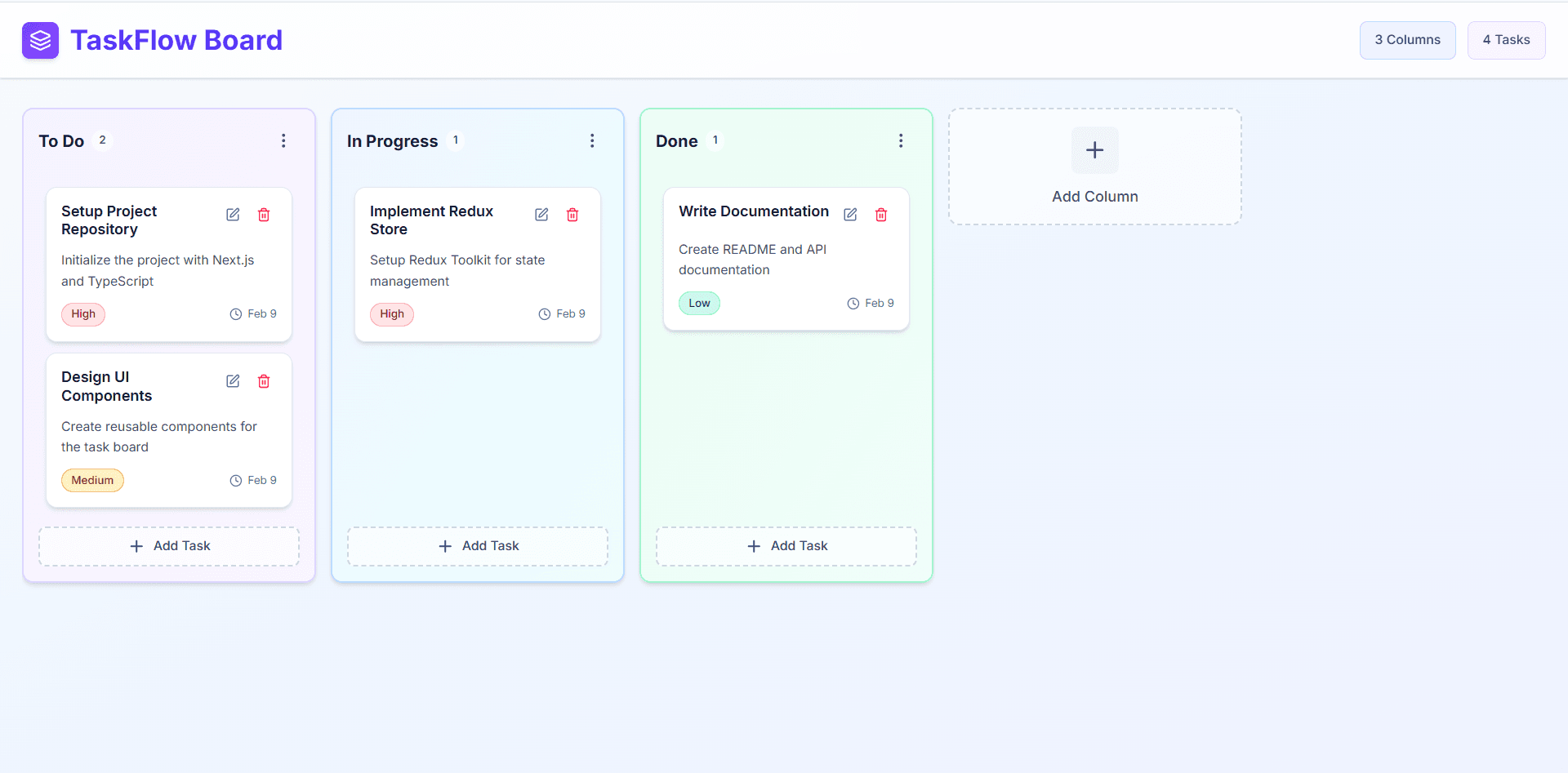Viewport: 1568px width, 773px height.
Task: Select the High priority badge on Redux card
Action: coord(392,314)
